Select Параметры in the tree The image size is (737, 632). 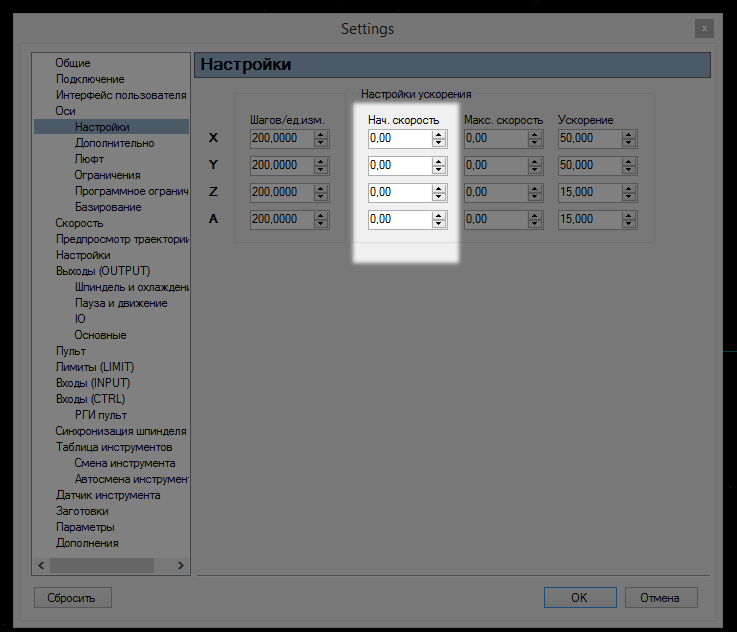tap(85, 527)
